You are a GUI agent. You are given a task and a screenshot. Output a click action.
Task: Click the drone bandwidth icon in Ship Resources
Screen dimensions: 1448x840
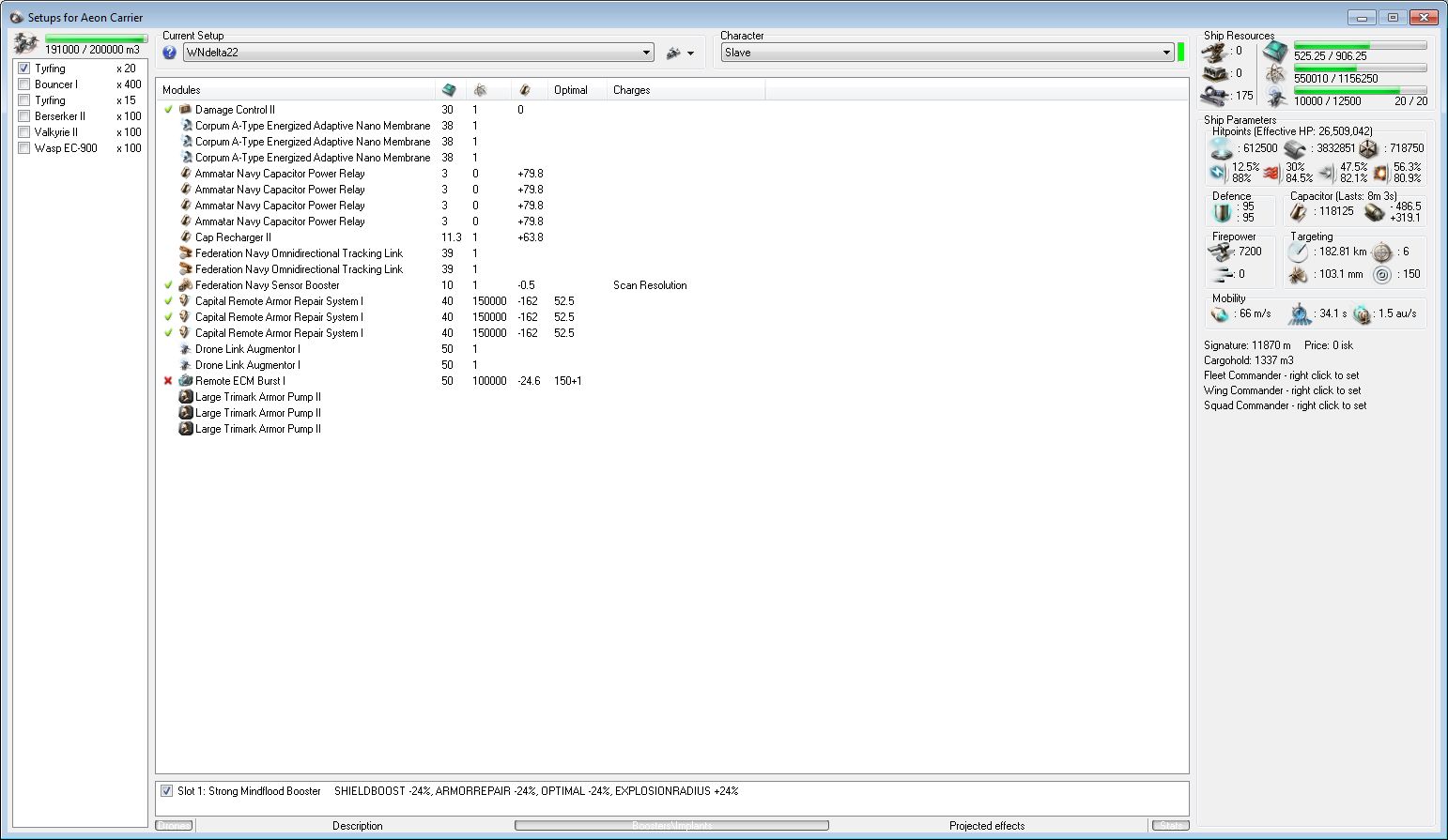pos(1275,97)
